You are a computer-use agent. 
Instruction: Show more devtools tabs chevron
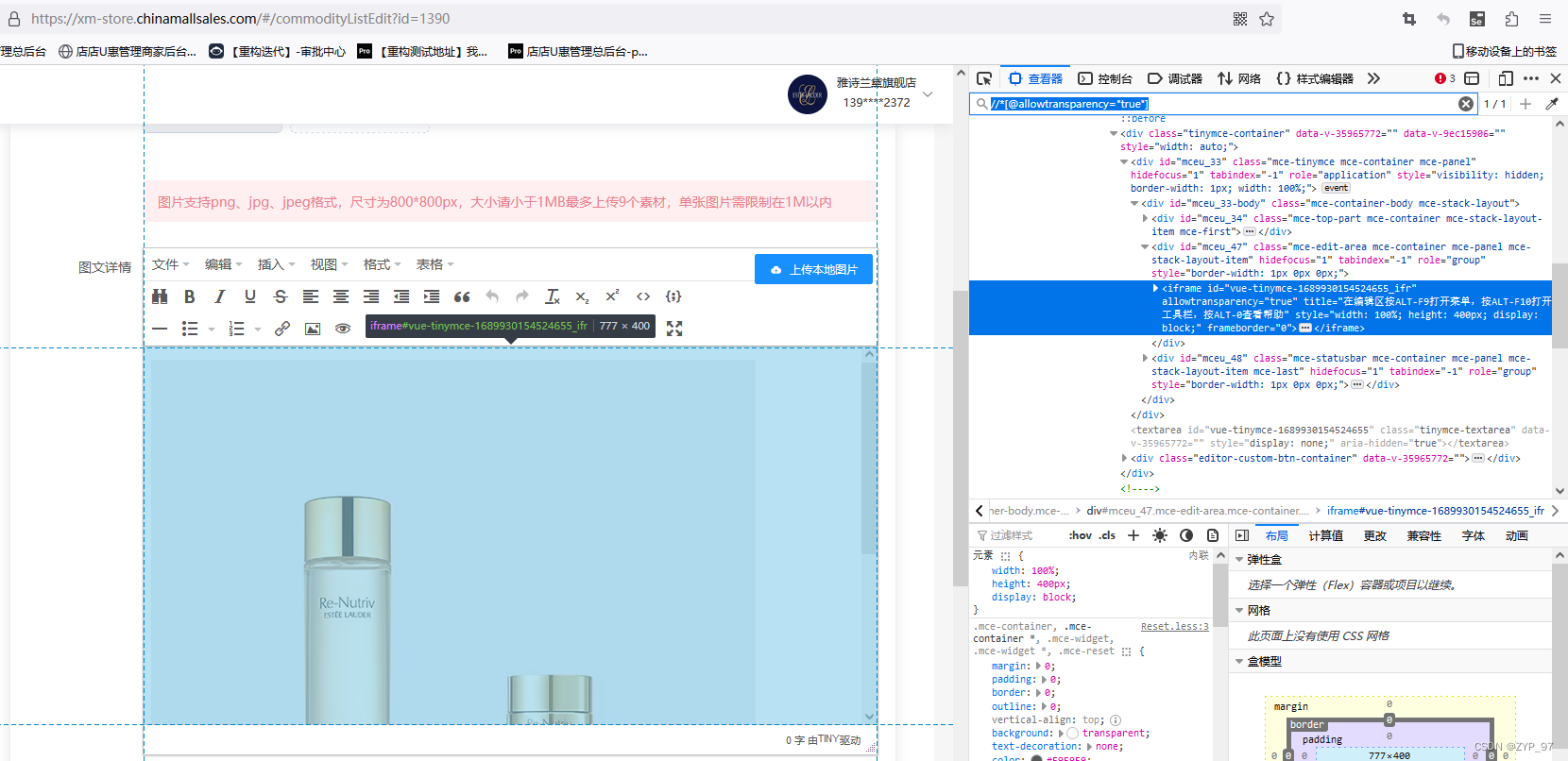1373,78
